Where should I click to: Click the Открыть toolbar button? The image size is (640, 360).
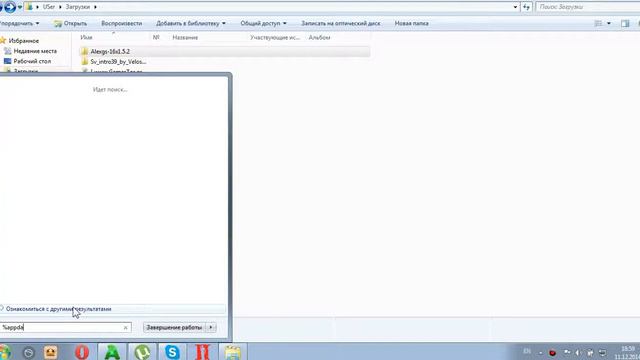[x=70, y=23]
